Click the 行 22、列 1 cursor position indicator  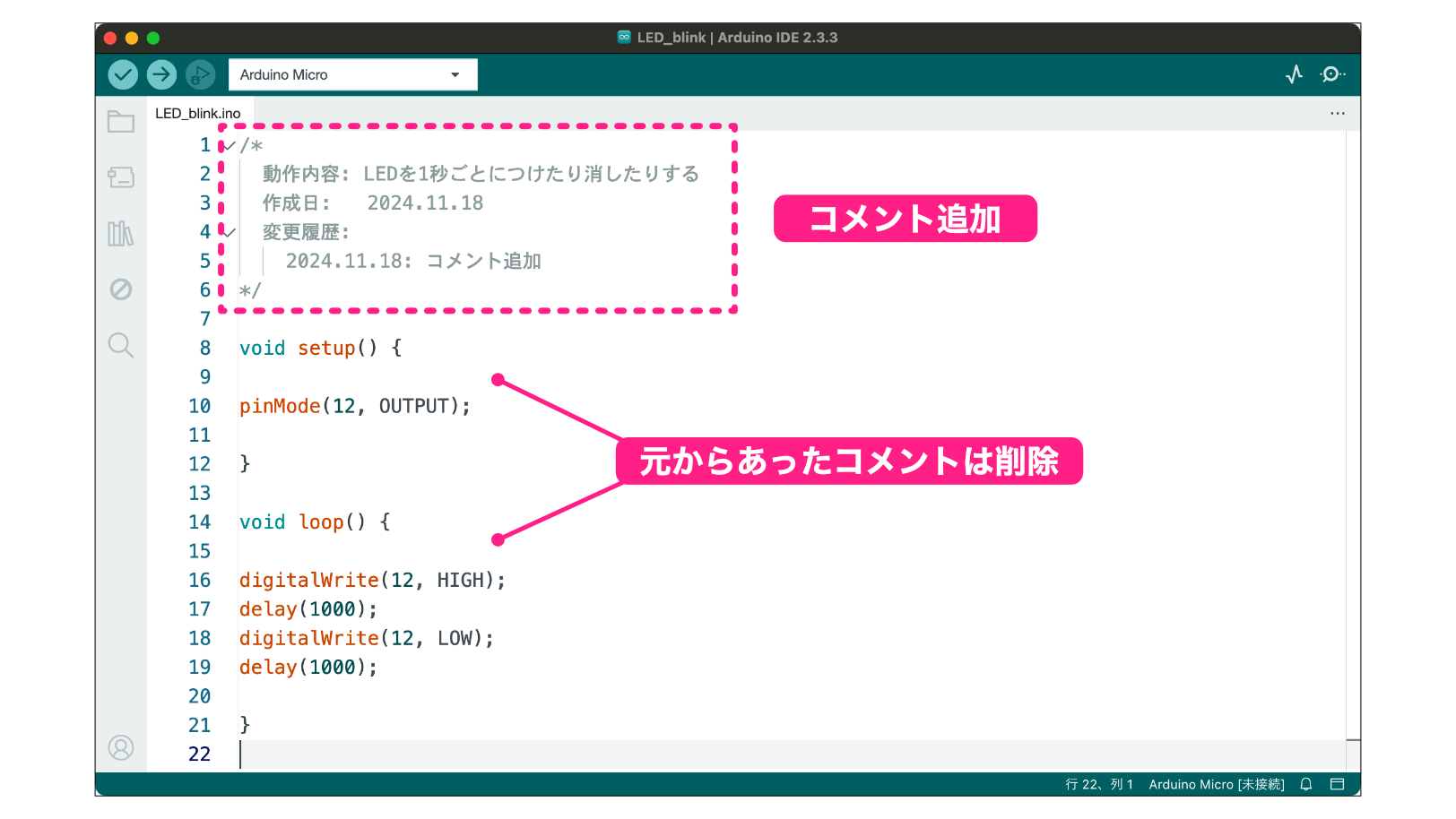pos(1097,784)
